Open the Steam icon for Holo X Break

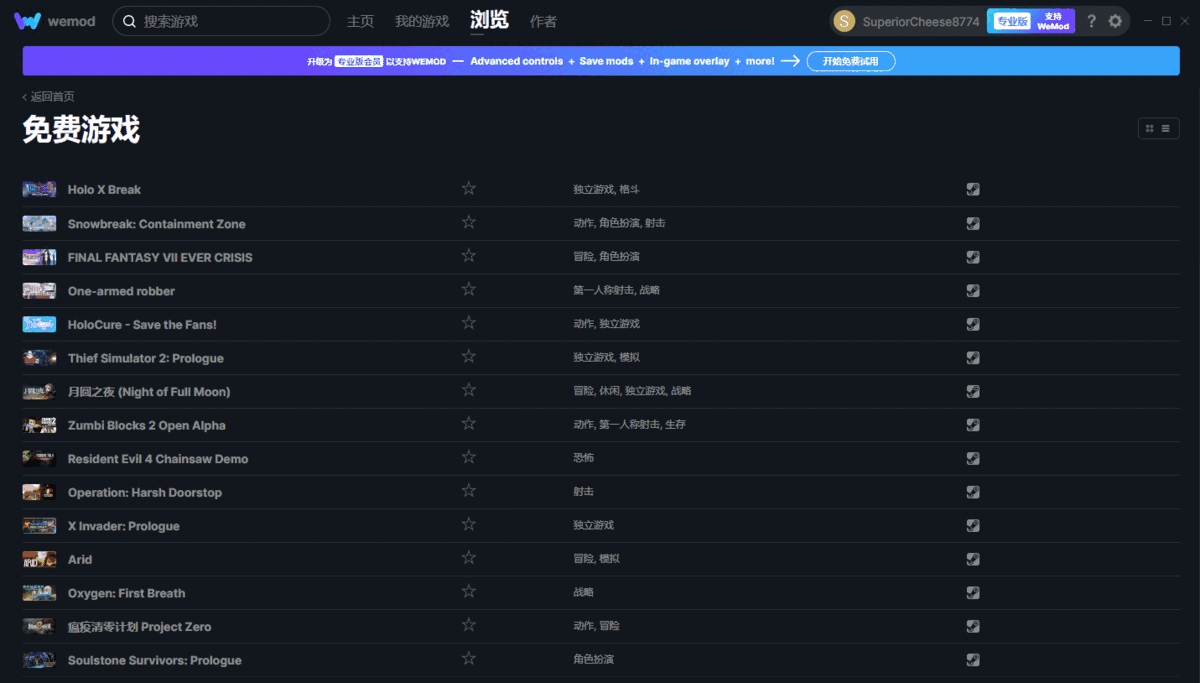[972, 189]
